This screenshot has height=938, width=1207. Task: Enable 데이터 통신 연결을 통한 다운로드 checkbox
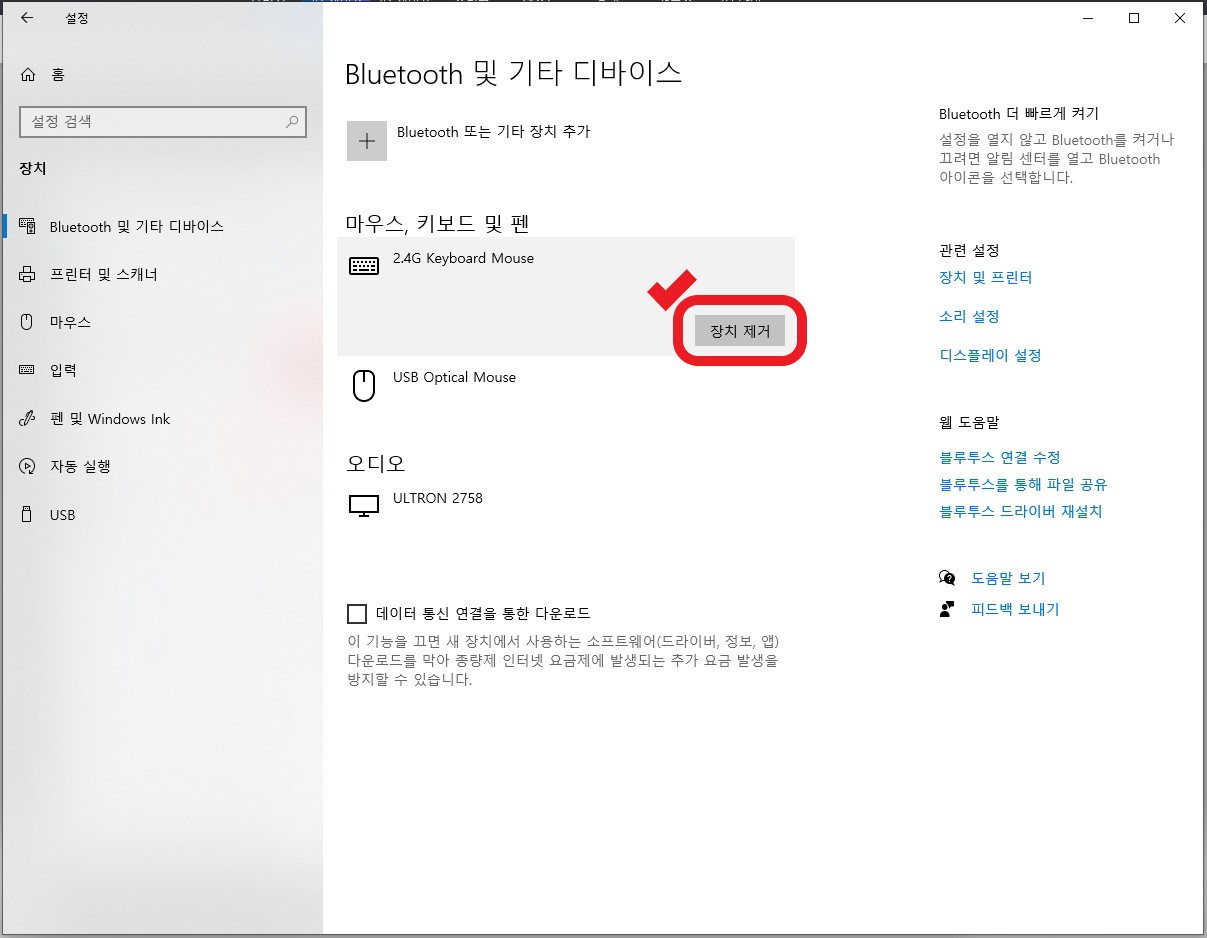tap(357, 613)
